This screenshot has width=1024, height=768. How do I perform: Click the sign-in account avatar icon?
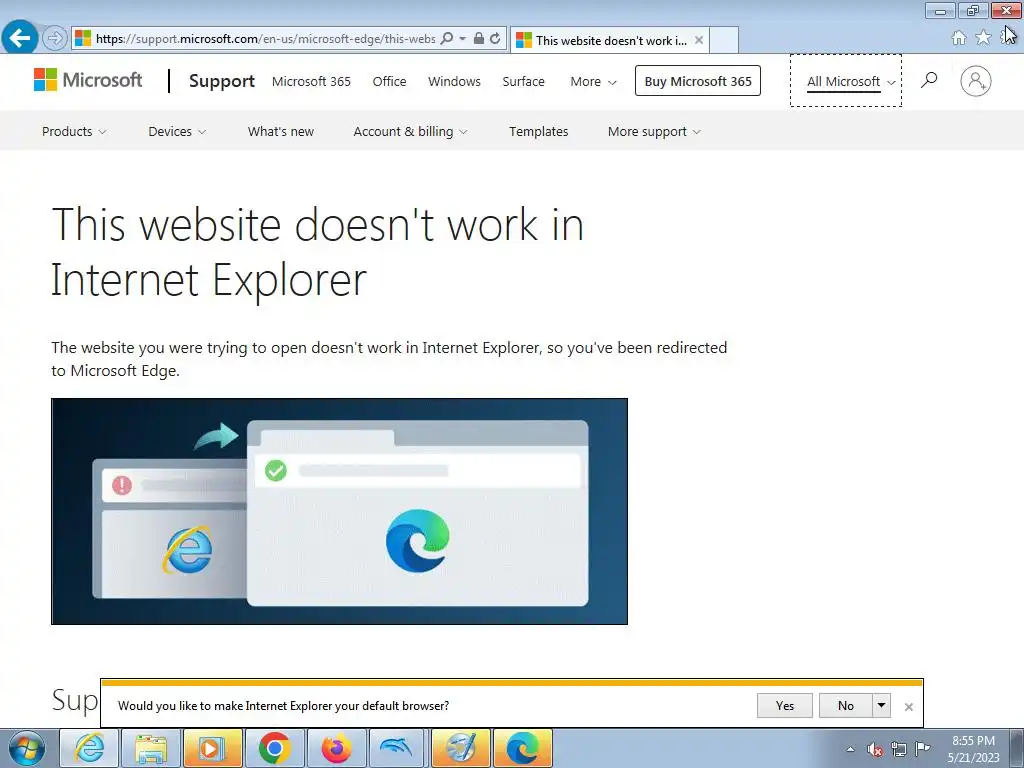tap(976, 80)
